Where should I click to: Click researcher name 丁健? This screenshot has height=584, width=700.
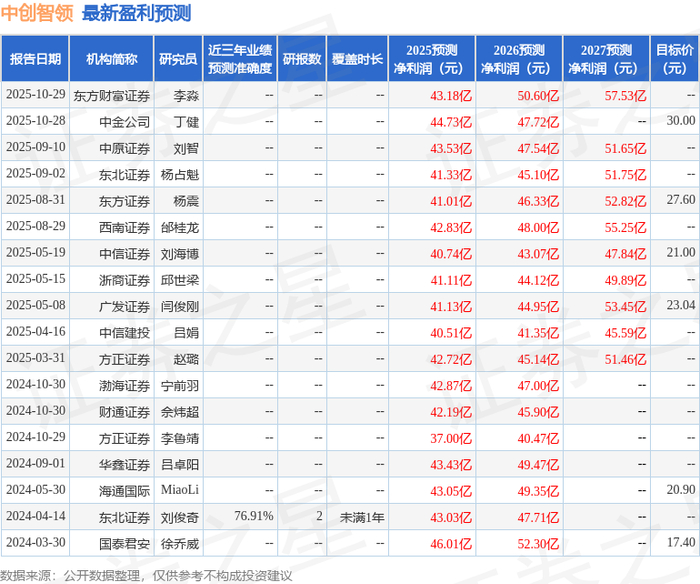186,122
